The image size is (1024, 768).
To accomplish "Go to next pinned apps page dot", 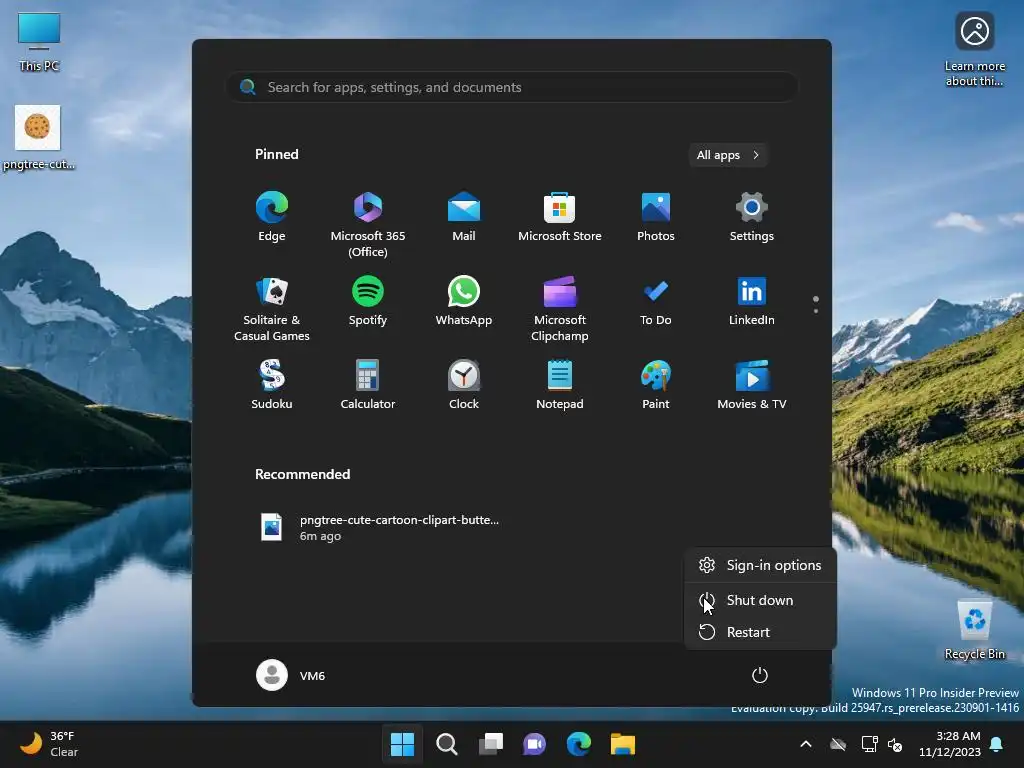I will (816, 311).
